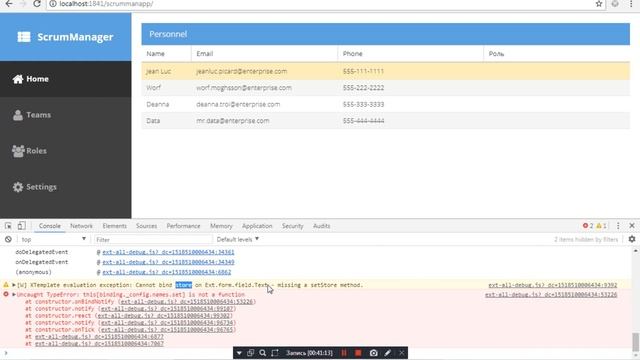Click the address bar URL
This screenshot has height=360, width=640.
tap(106, 4)
